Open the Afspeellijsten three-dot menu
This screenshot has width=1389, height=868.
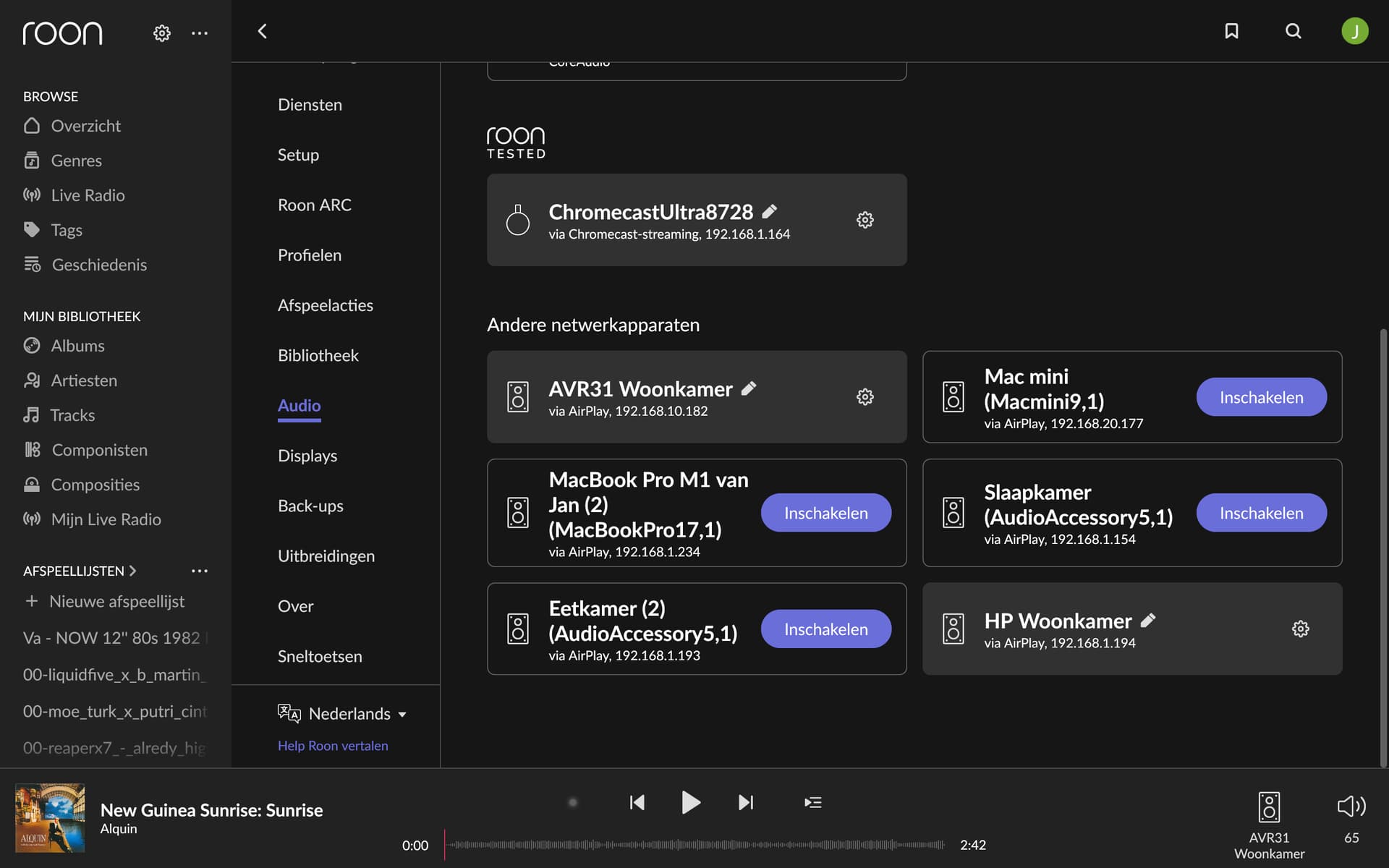(x=200, y=571)
